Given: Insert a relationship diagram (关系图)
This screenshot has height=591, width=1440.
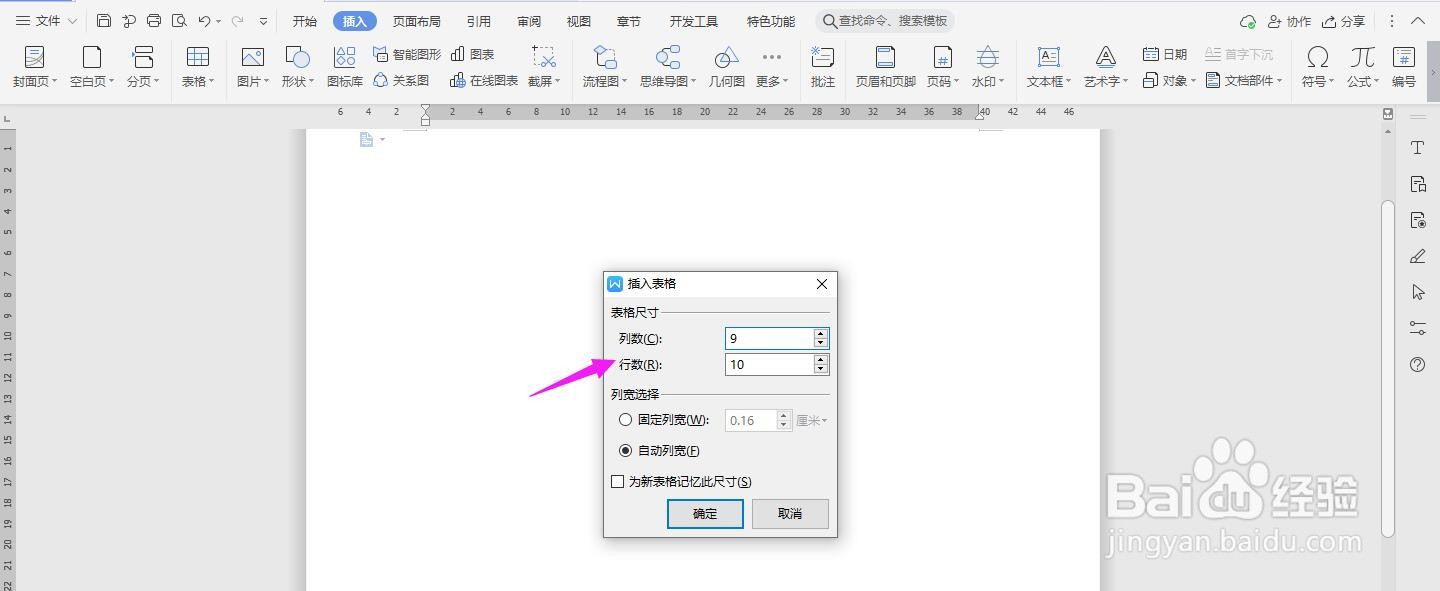Looking at the screenshot, I should click(401, 80).
